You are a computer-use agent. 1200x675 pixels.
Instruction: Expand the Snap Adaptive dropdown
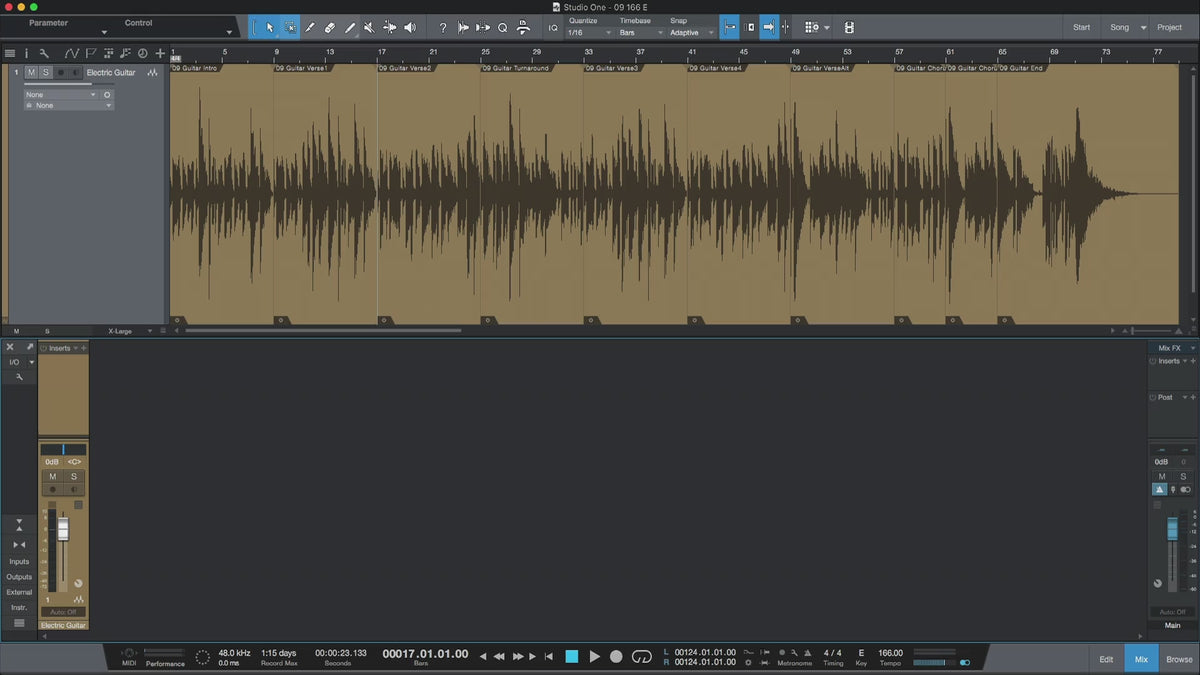[692, 33]
